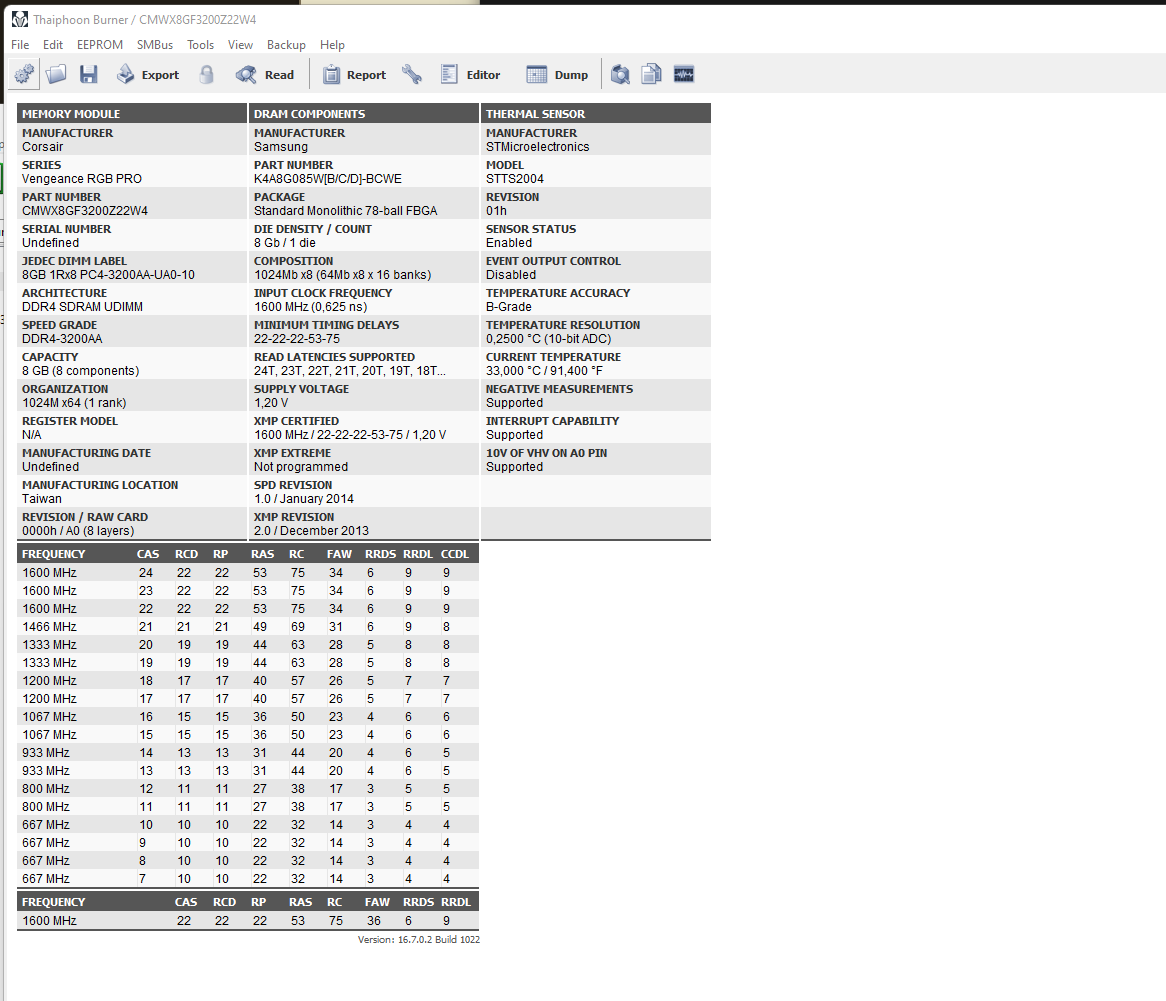1166x1001 pixels.
Task: Click the DDR4 SDRAM UDIMM architecture value
Action: point(83,306)
